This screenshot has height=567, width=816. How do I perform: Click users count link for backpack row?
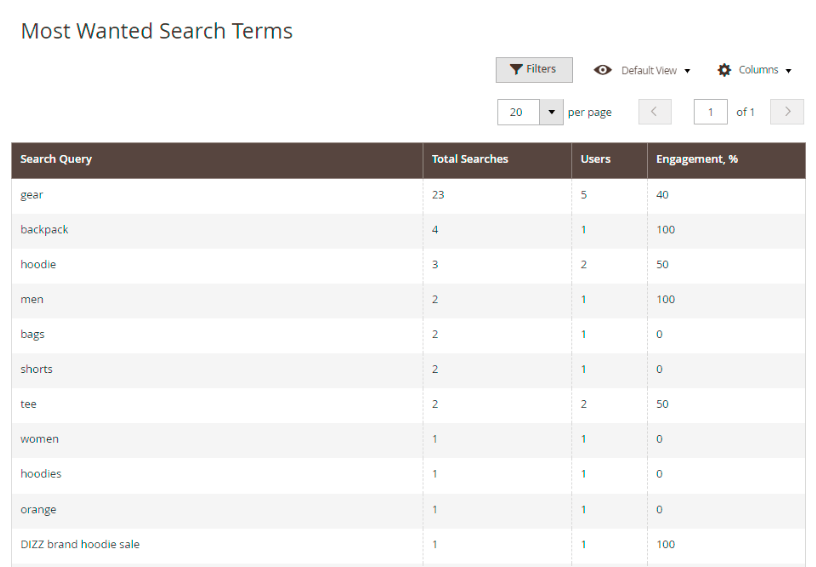coord(584,230)
